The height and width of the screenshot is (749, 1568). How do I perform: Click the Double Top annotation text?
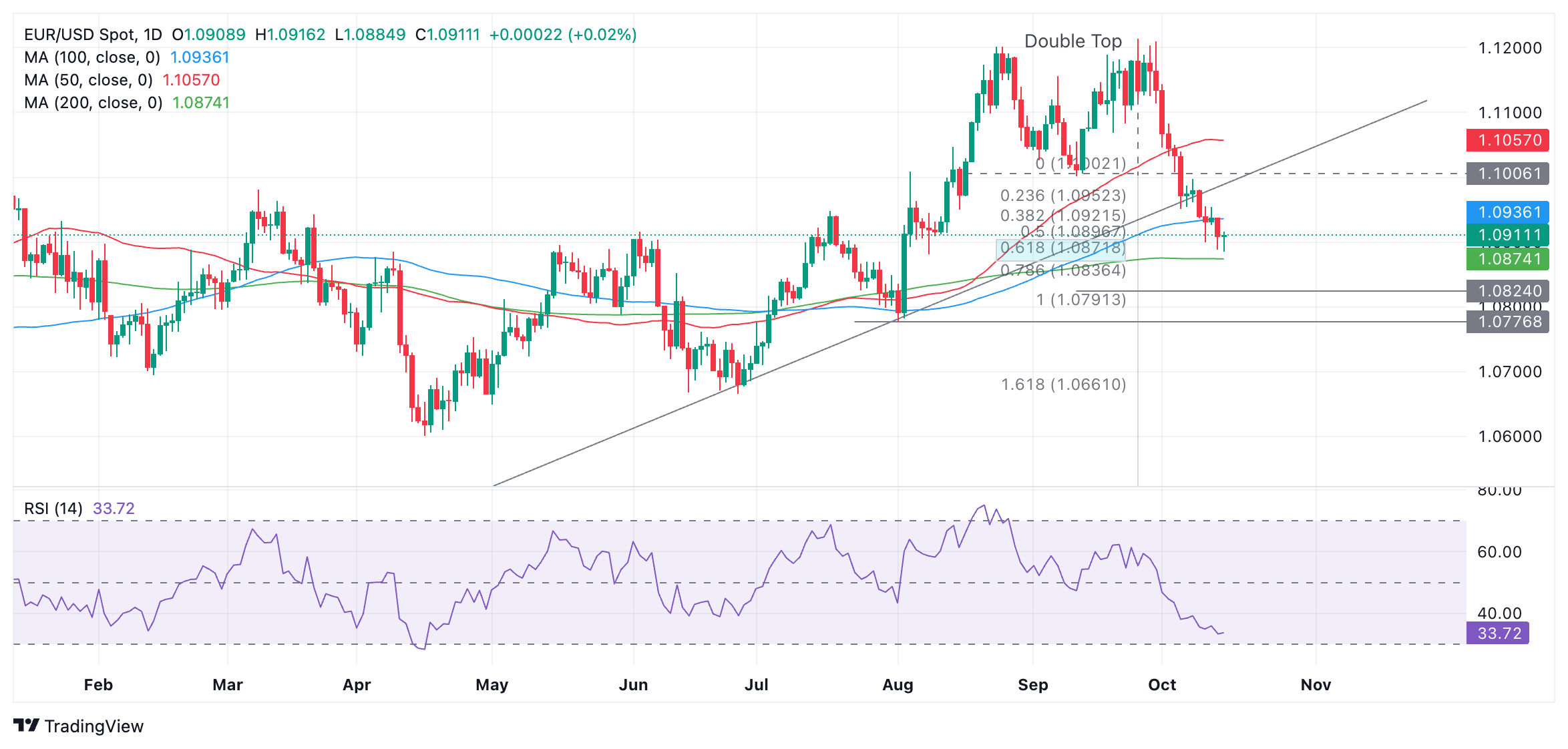pos(1072,41)
